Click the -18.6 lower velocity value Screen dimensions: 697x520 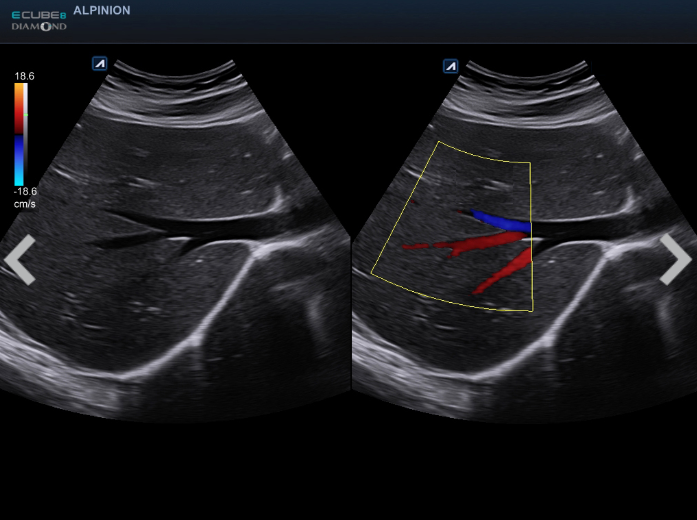point(25,192)
